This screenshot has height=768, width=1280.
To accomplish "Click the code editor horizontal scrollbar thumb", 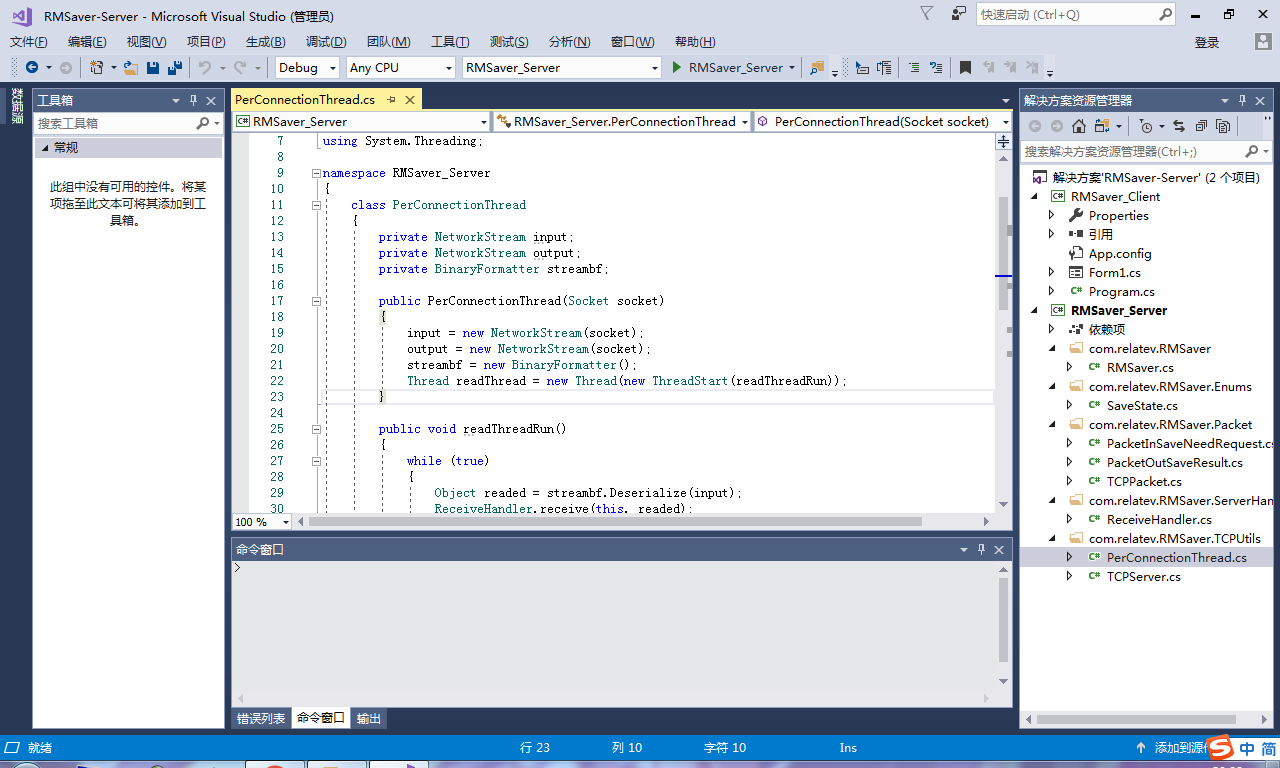I will pos(615,522).
